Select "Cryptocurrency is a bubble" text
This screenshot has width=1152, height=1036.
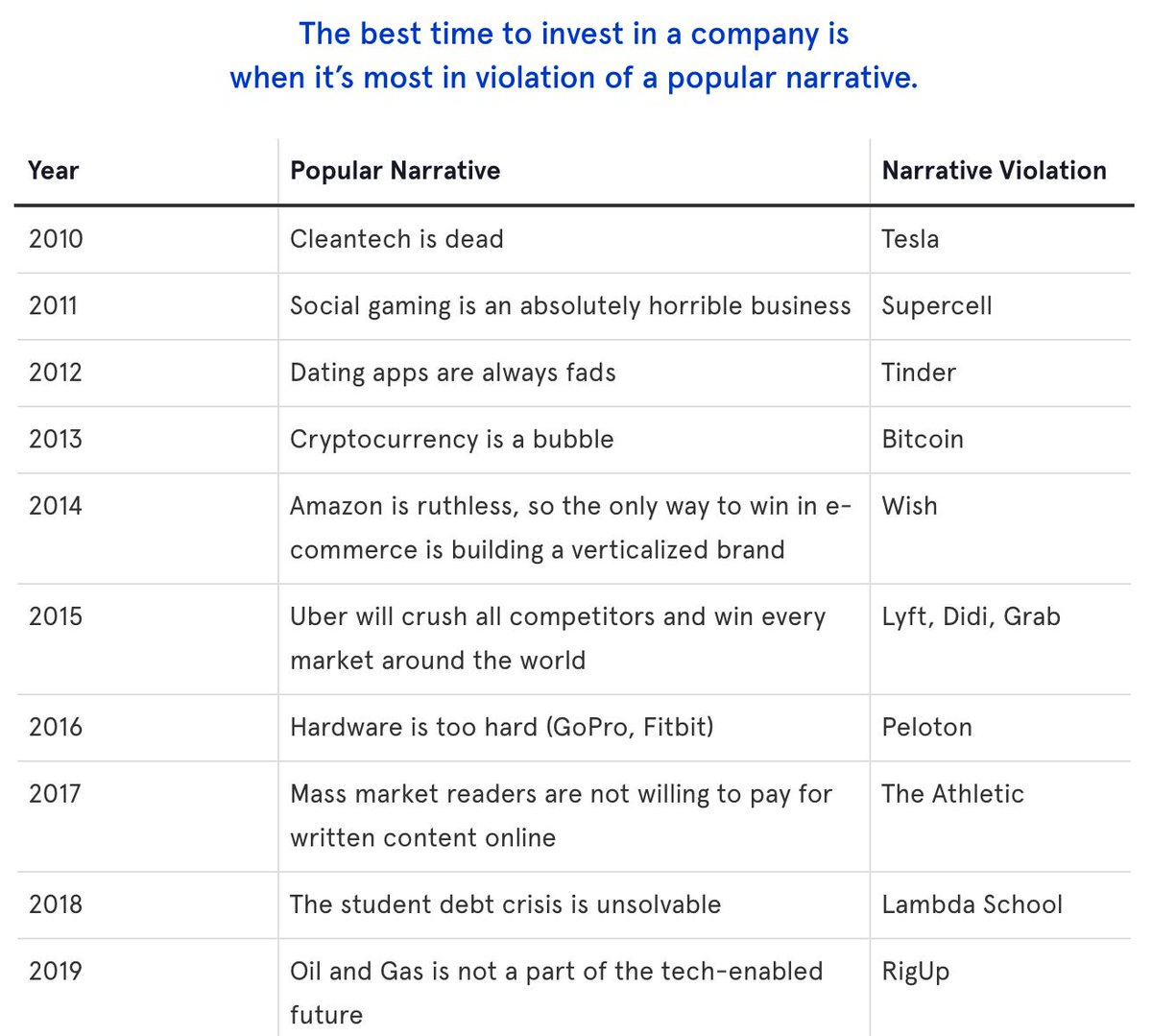[452, 440]
